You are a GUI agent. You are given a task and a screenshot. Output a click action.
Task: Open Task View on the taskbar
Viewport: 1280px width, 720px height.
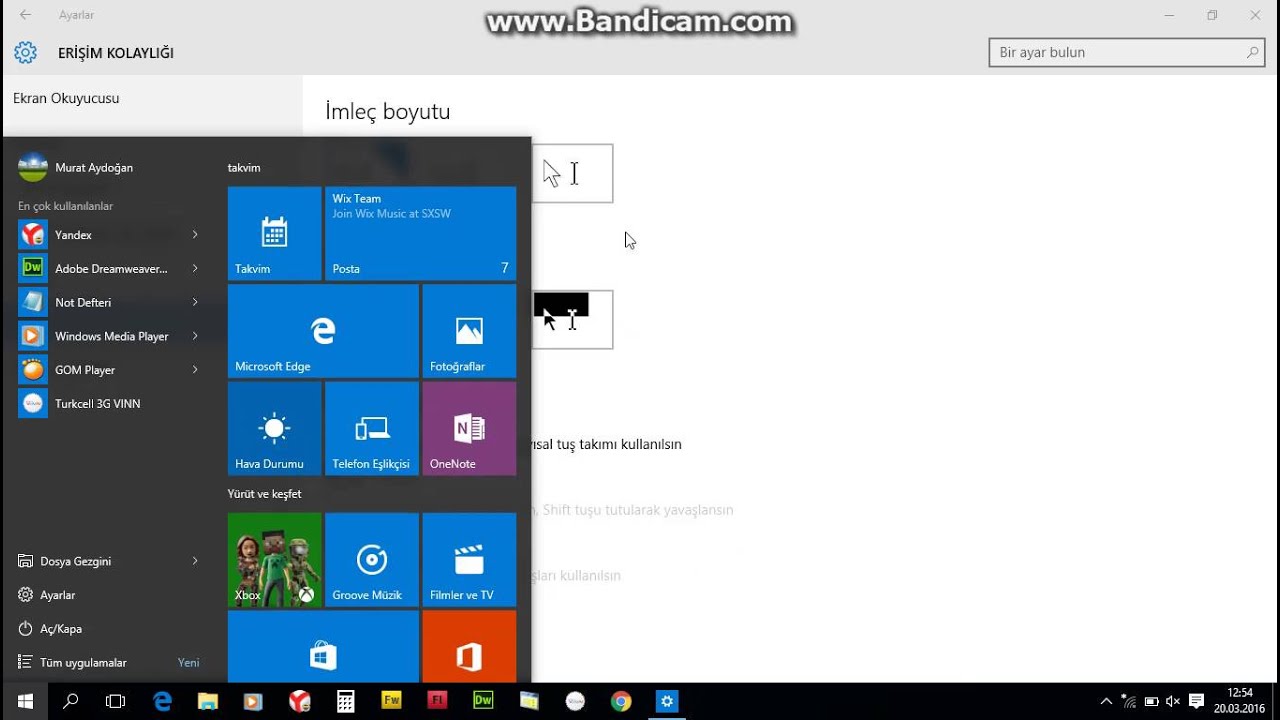(x=116, y=702)
